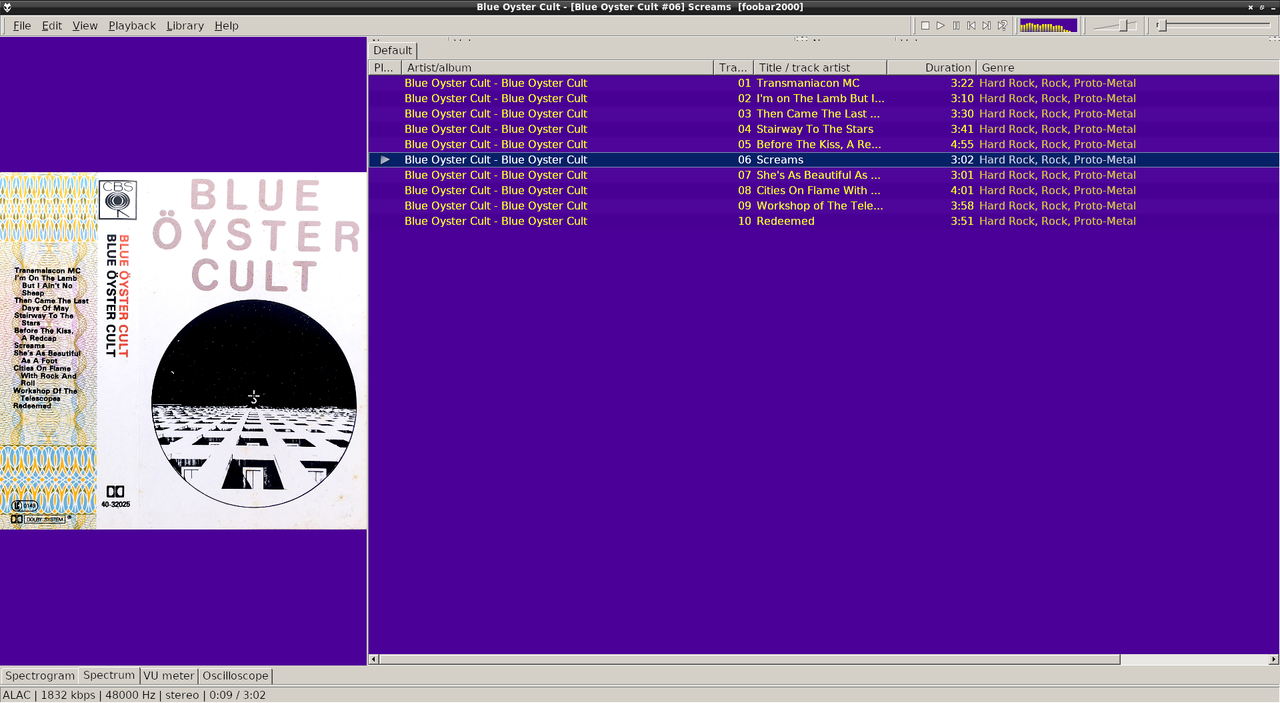Click the spectrum visualization in toolbar
1280x703 pixels.
(x=1048, y=25)
